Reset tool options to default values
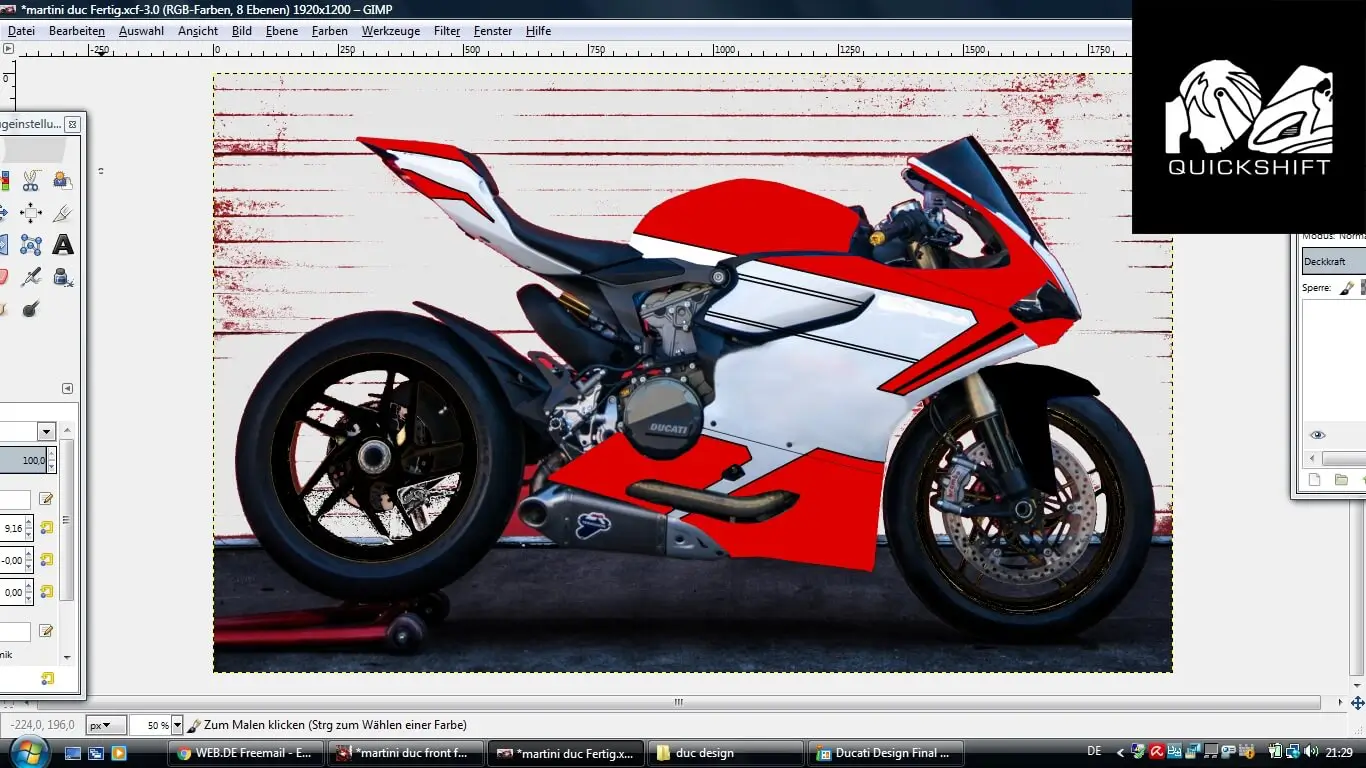 click(x=47, y=678)
